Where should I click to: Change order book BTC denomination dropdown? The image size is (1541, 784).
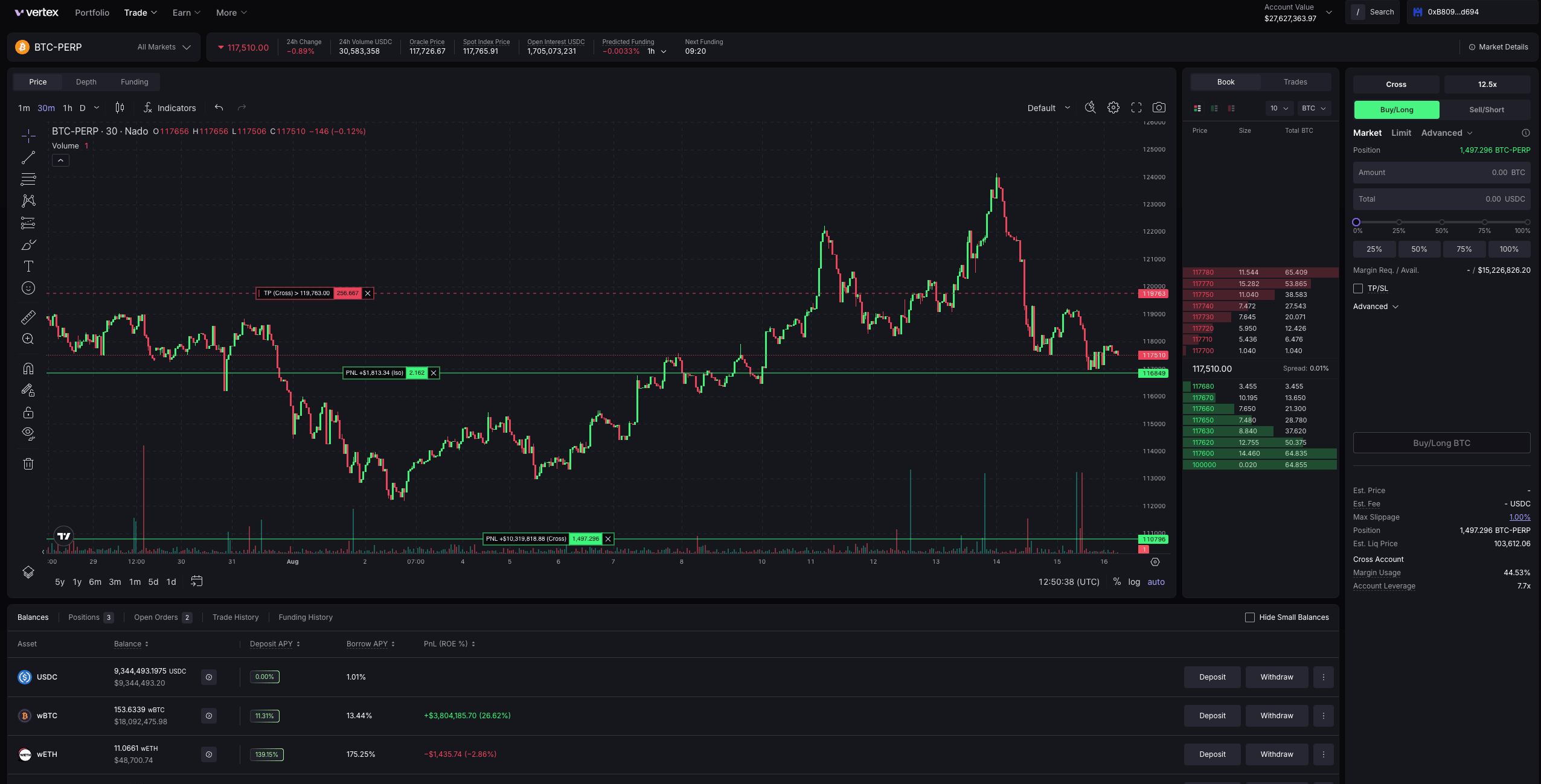pyautogui.click(x=1313, y=108)
